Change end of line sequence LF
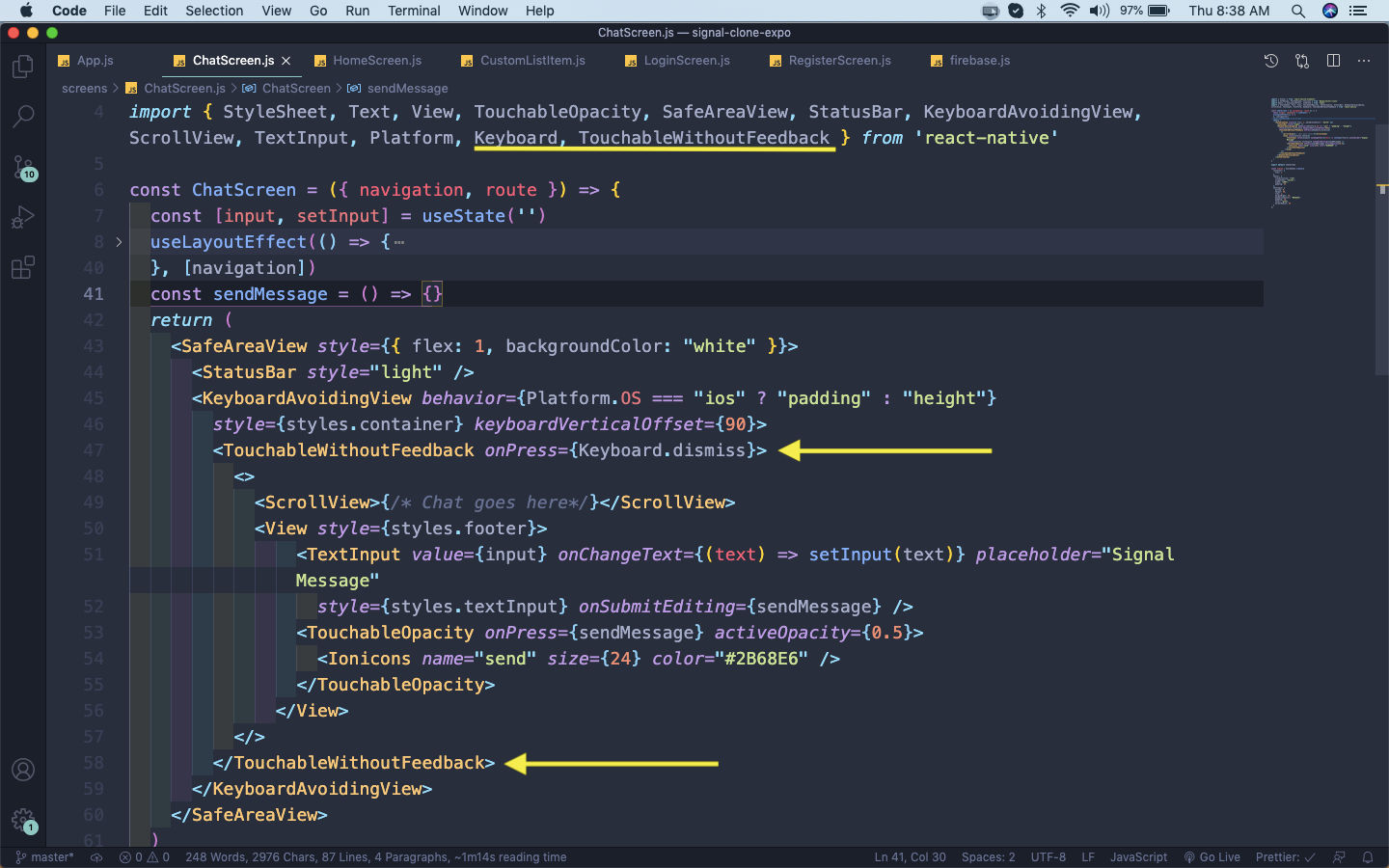The height and width of the screenshot is (868, 1389). pyautogui.click(x=1088, y=856)
